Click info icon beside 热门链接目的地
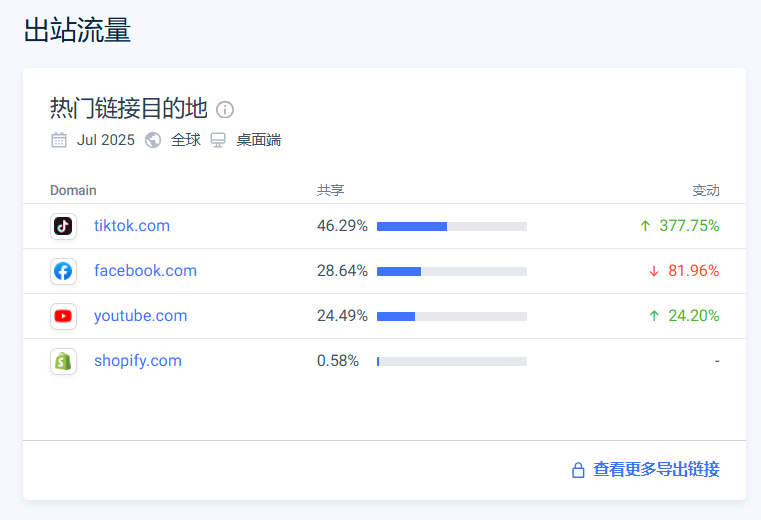 coord(225,109)
